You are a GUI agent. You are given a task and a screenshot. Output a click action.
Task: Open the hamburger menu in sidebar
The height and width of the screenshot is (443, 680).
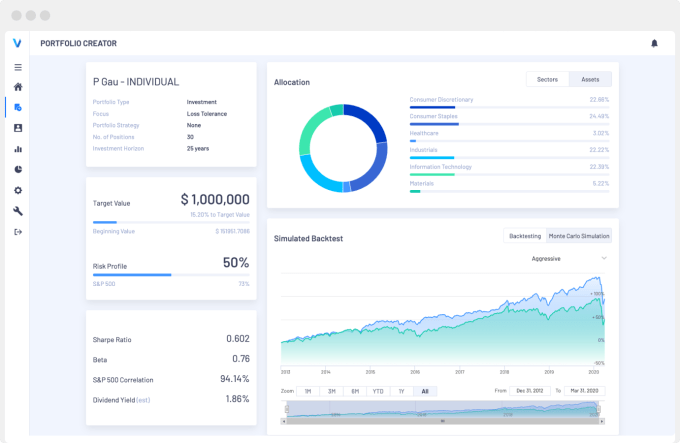pos(18,67)
